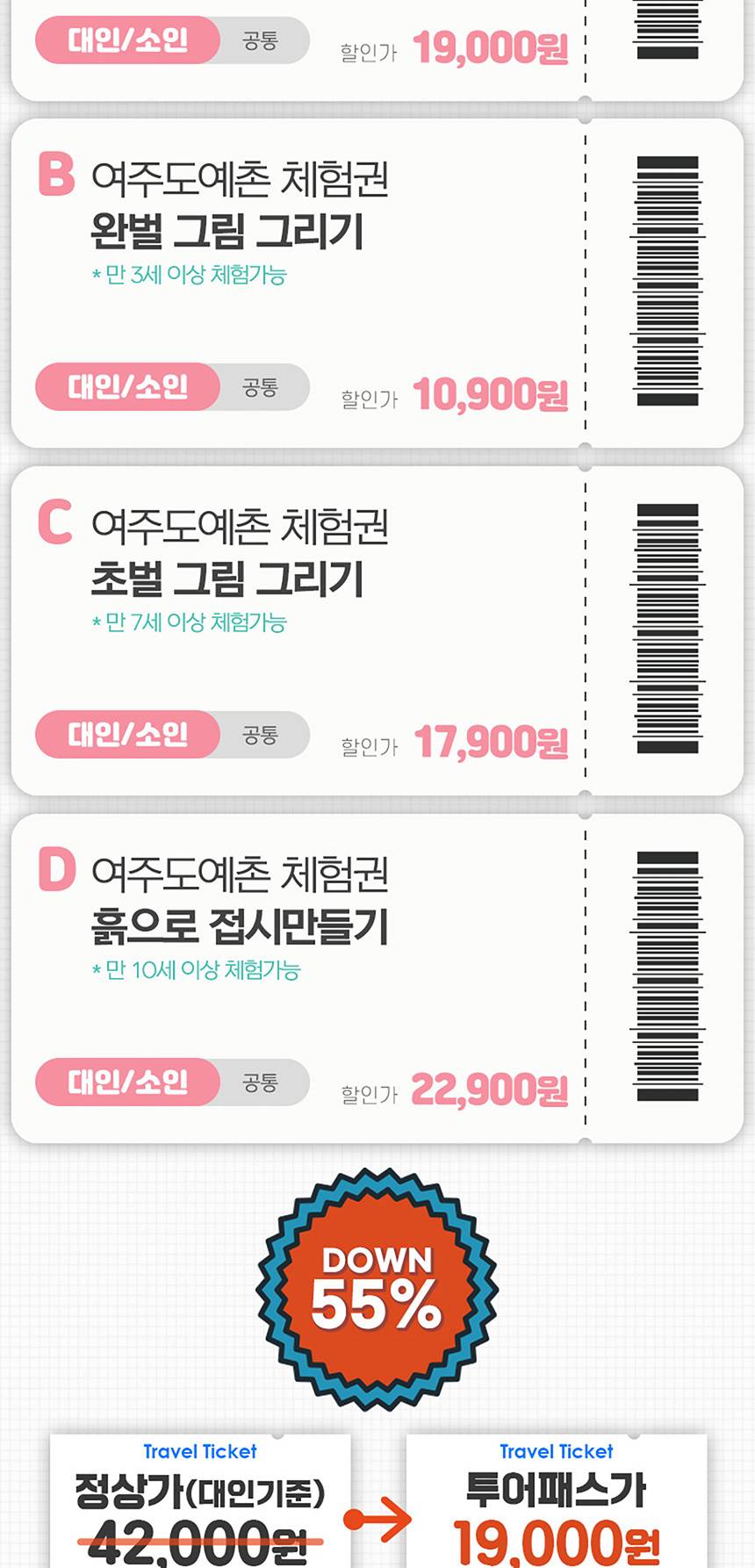Select 대인/소인 pill on 완벌 그림 그리기 ticket
755x1568 pixels.
coord(128,386)
